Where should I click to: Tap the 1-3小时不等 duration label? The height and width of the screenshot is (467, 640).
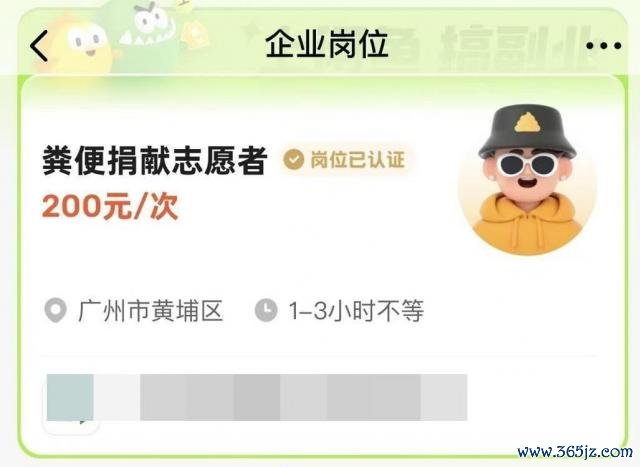pyautogui.click(x=356, y=311)
